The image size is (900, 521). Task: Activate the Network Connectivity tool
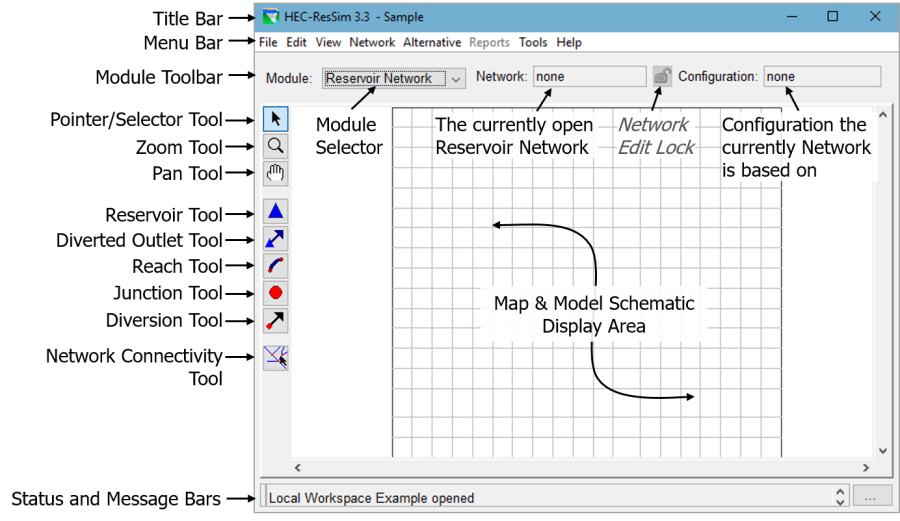point(276,357)
